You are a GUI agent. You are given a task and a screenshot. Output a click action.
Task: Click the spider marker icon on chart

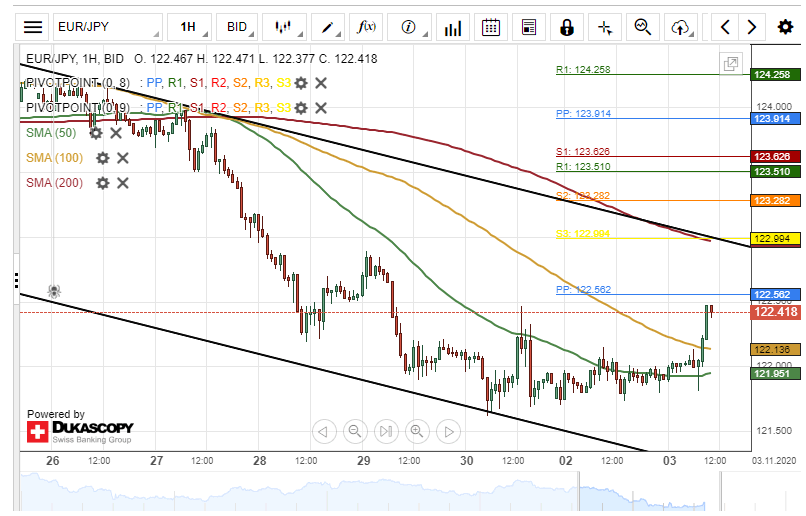(54, 291)
